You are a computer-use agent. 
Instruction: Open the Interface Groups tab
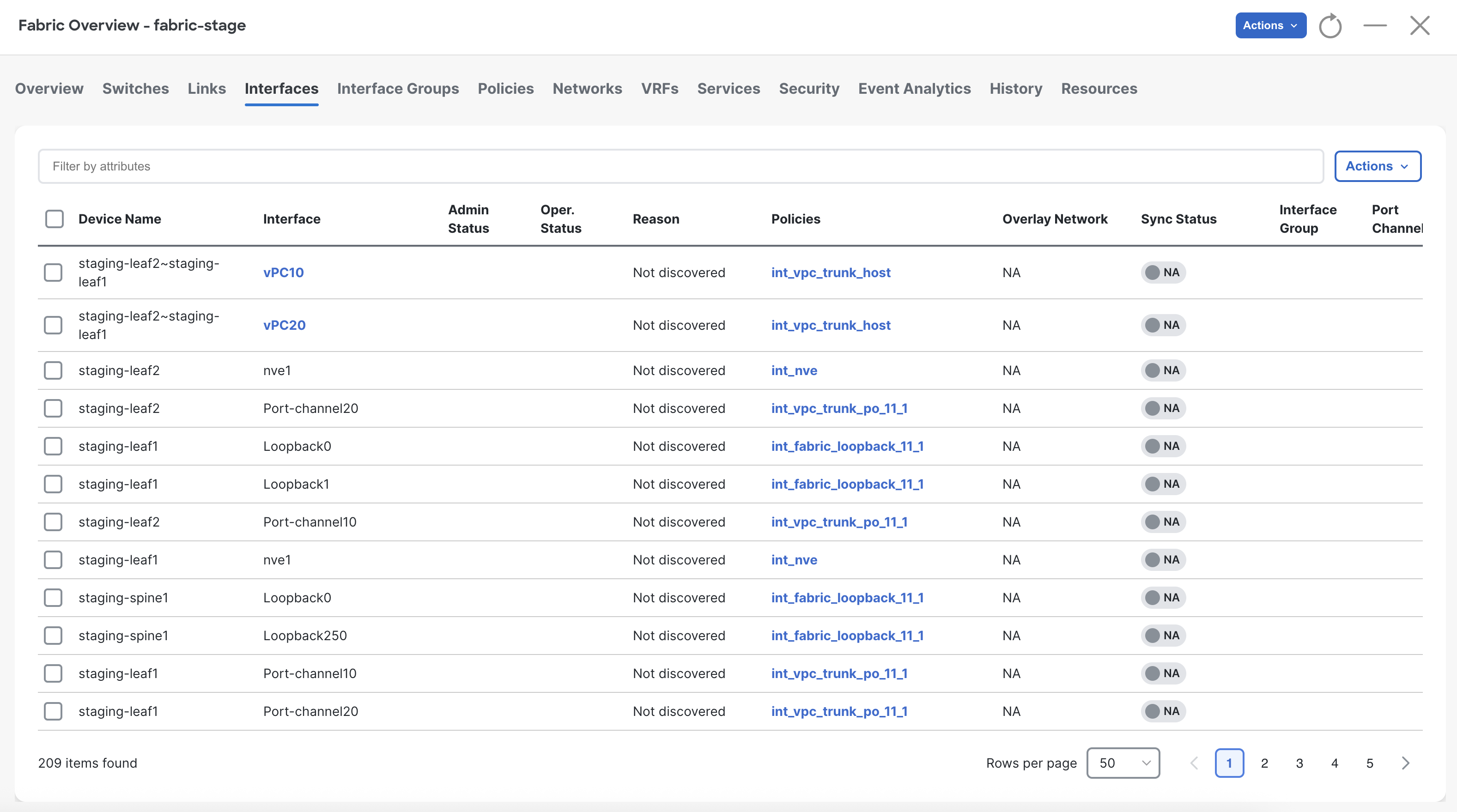(x=398, y=89)
